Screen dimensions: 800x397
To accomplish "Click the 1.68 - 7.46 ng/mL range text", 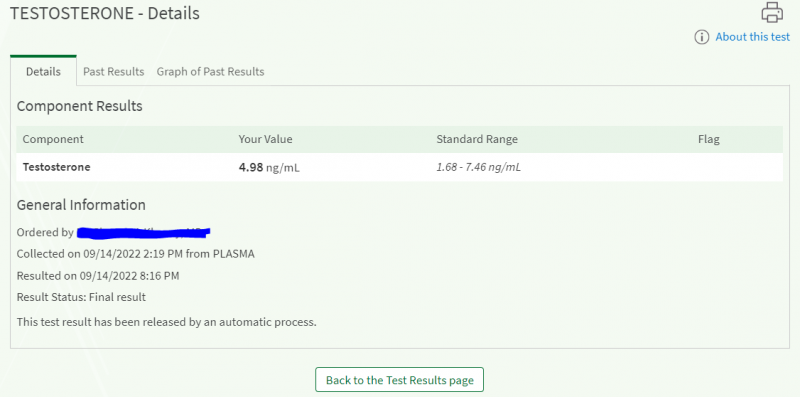I will [x=479, y=167].
